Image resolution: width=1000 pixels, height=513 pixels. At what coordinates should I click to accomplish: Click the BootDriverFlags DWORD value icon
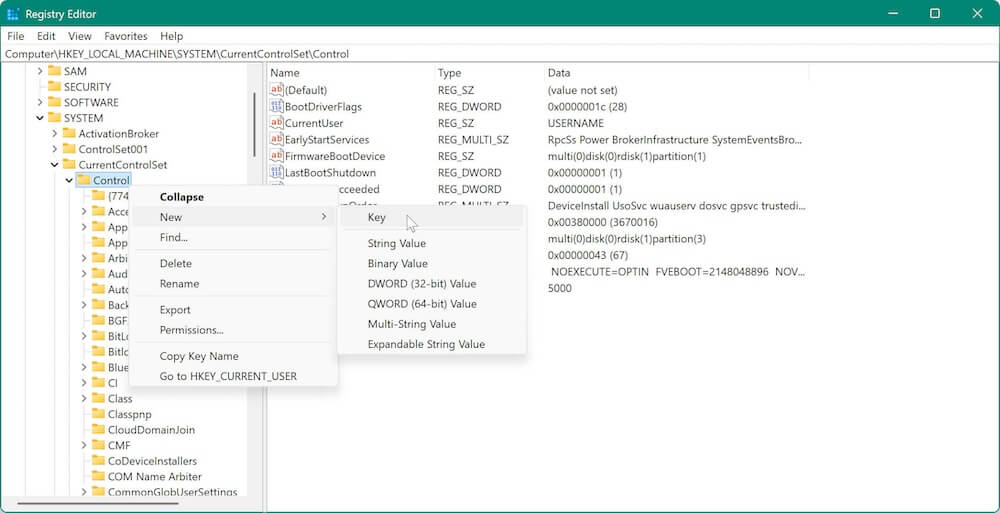click(x=277, y=107)
